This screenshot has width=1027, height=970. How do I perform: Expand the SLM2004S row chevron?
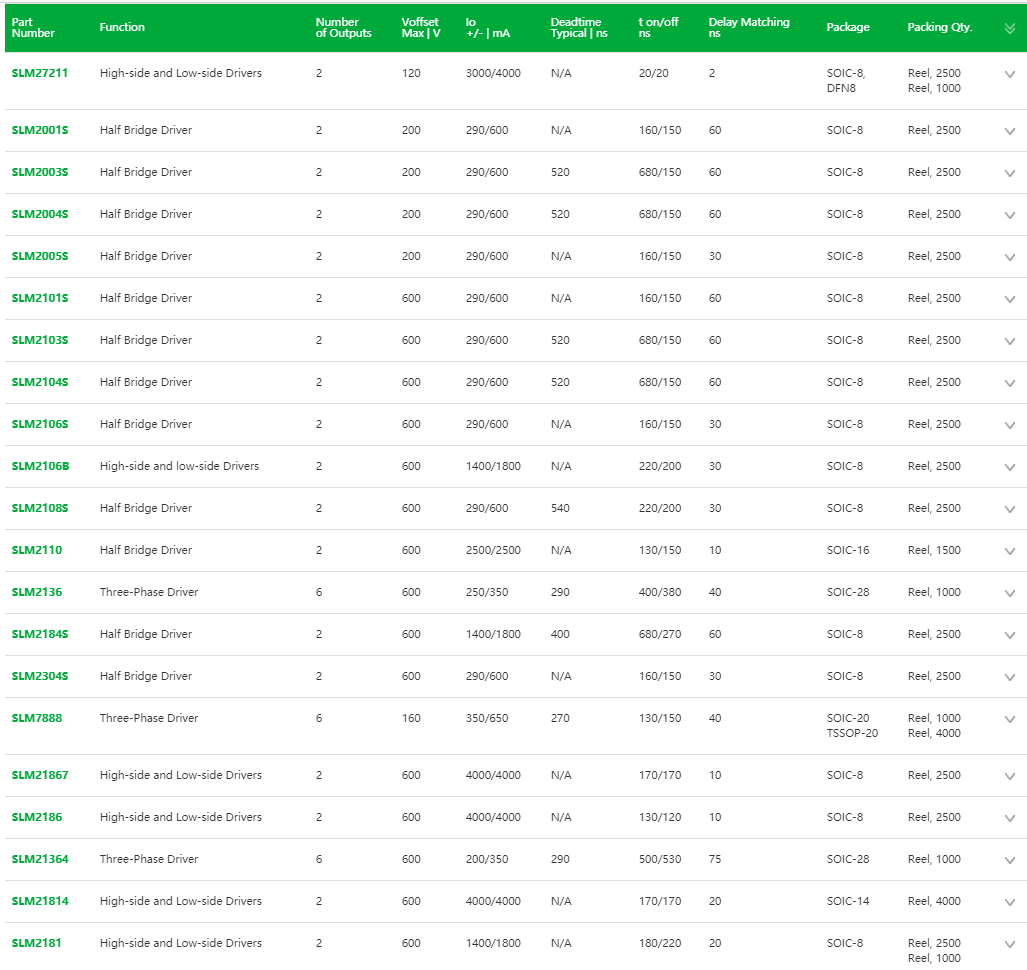click(1009, 215)
